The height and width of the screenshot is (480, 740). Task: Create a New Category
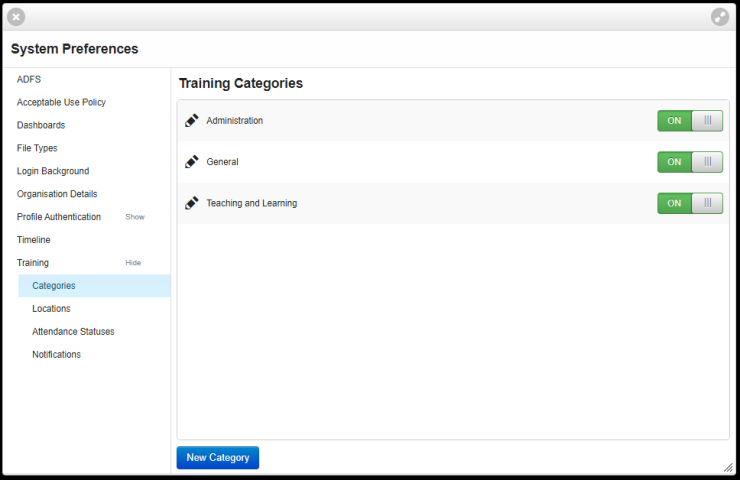point(218,457)
